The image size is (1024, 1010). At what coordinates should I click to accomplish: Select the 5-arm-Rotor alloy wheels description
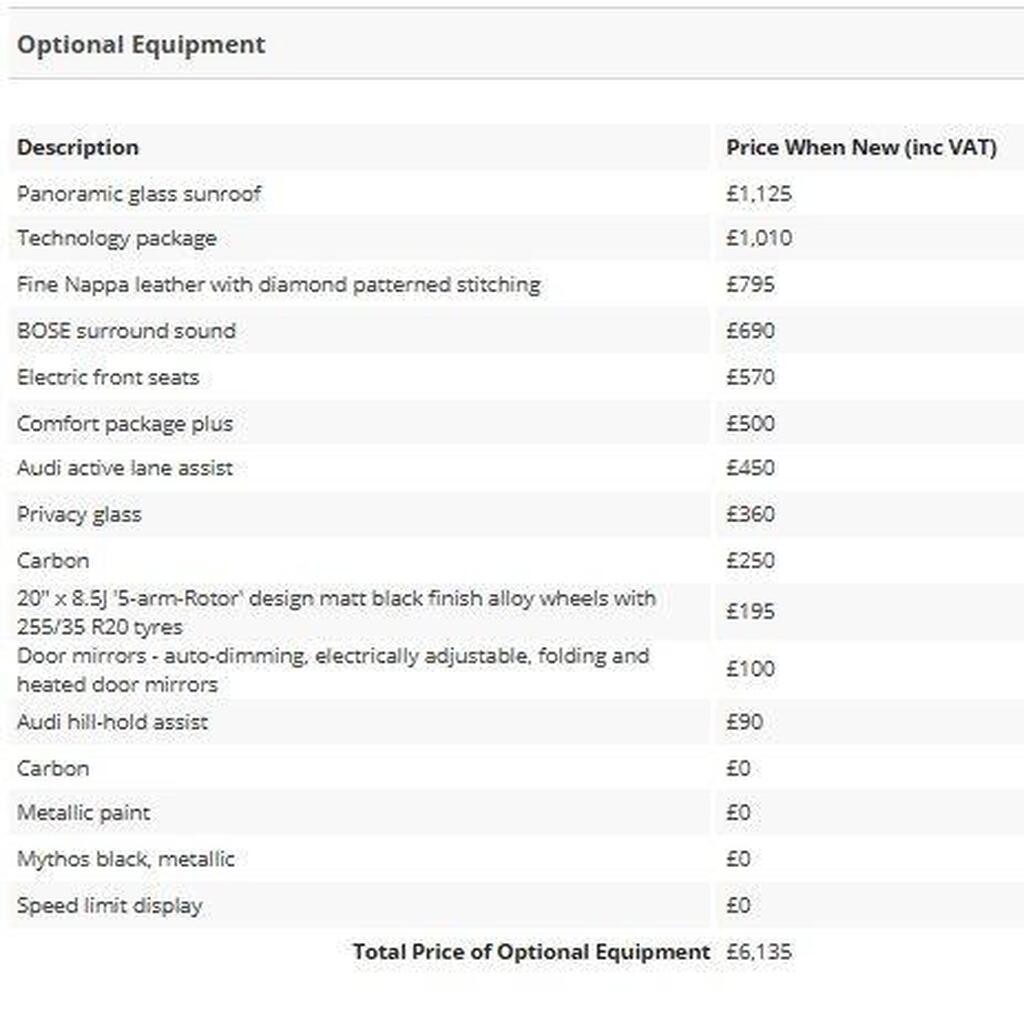pos(336,612)
